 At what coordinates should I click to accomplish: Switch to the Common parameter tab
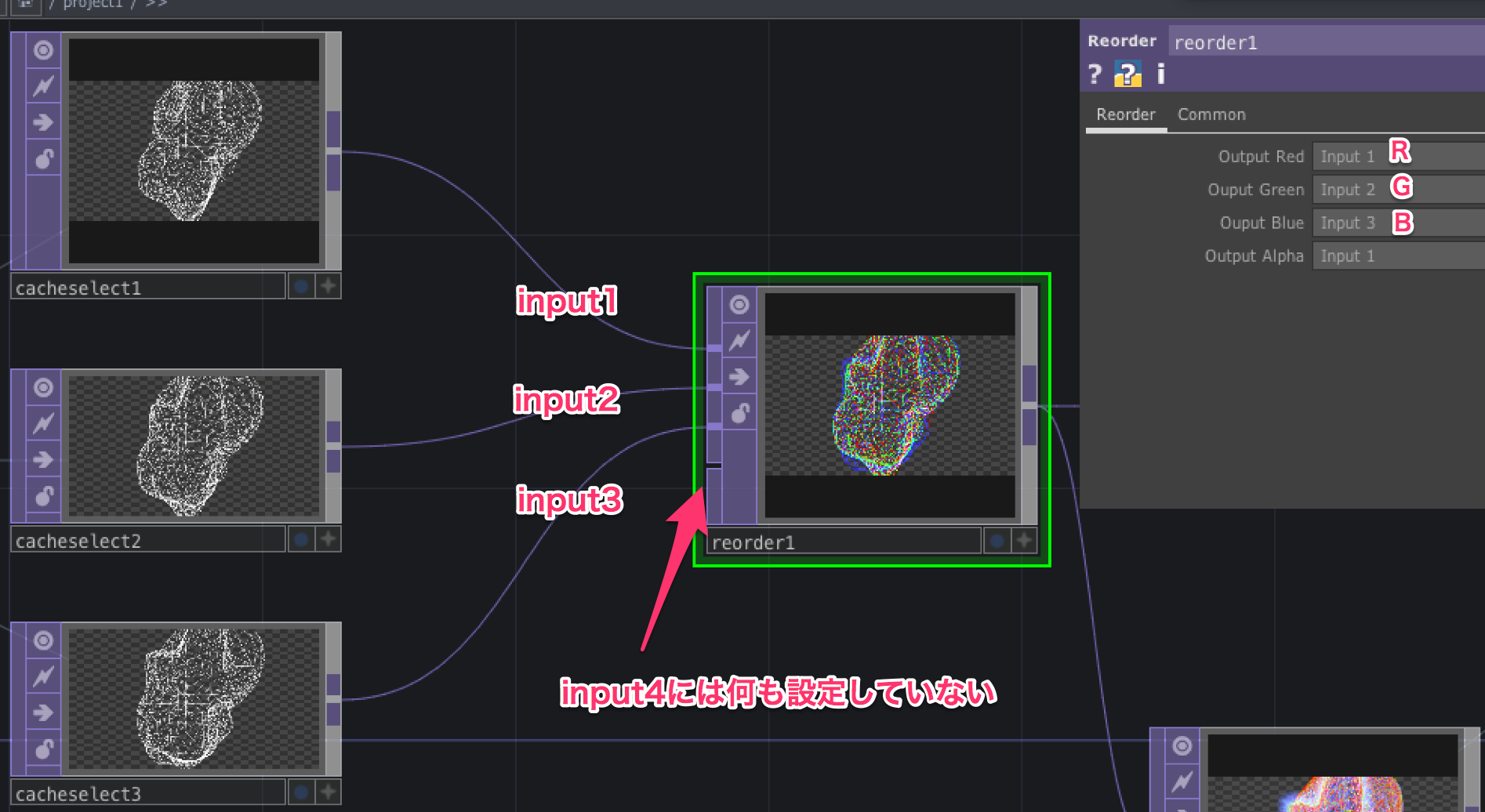(x=1211, y=114)
